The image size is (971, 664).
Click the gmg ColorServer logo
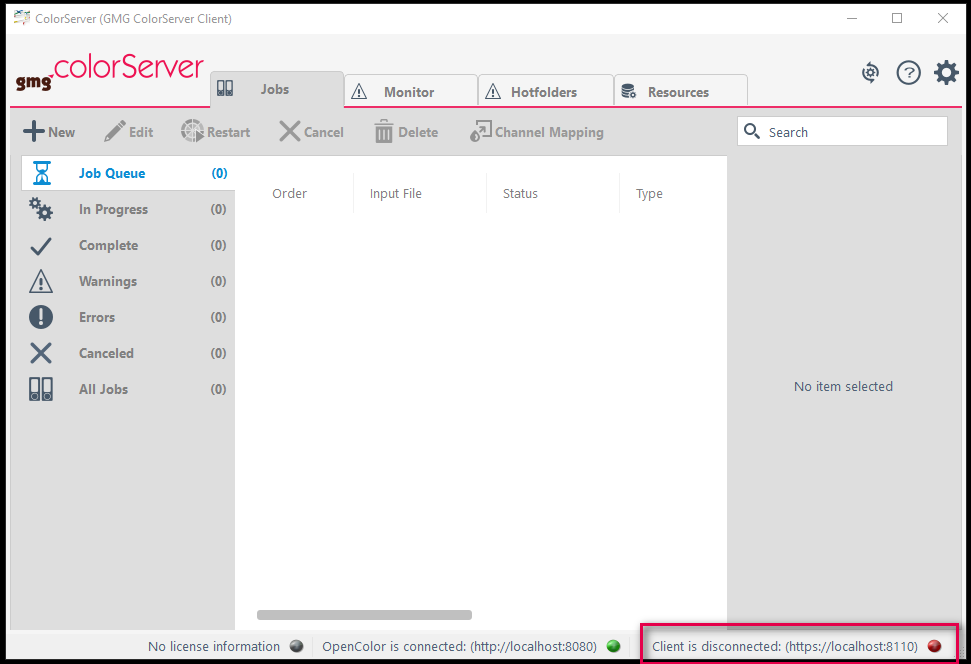[x=110, y=72]
